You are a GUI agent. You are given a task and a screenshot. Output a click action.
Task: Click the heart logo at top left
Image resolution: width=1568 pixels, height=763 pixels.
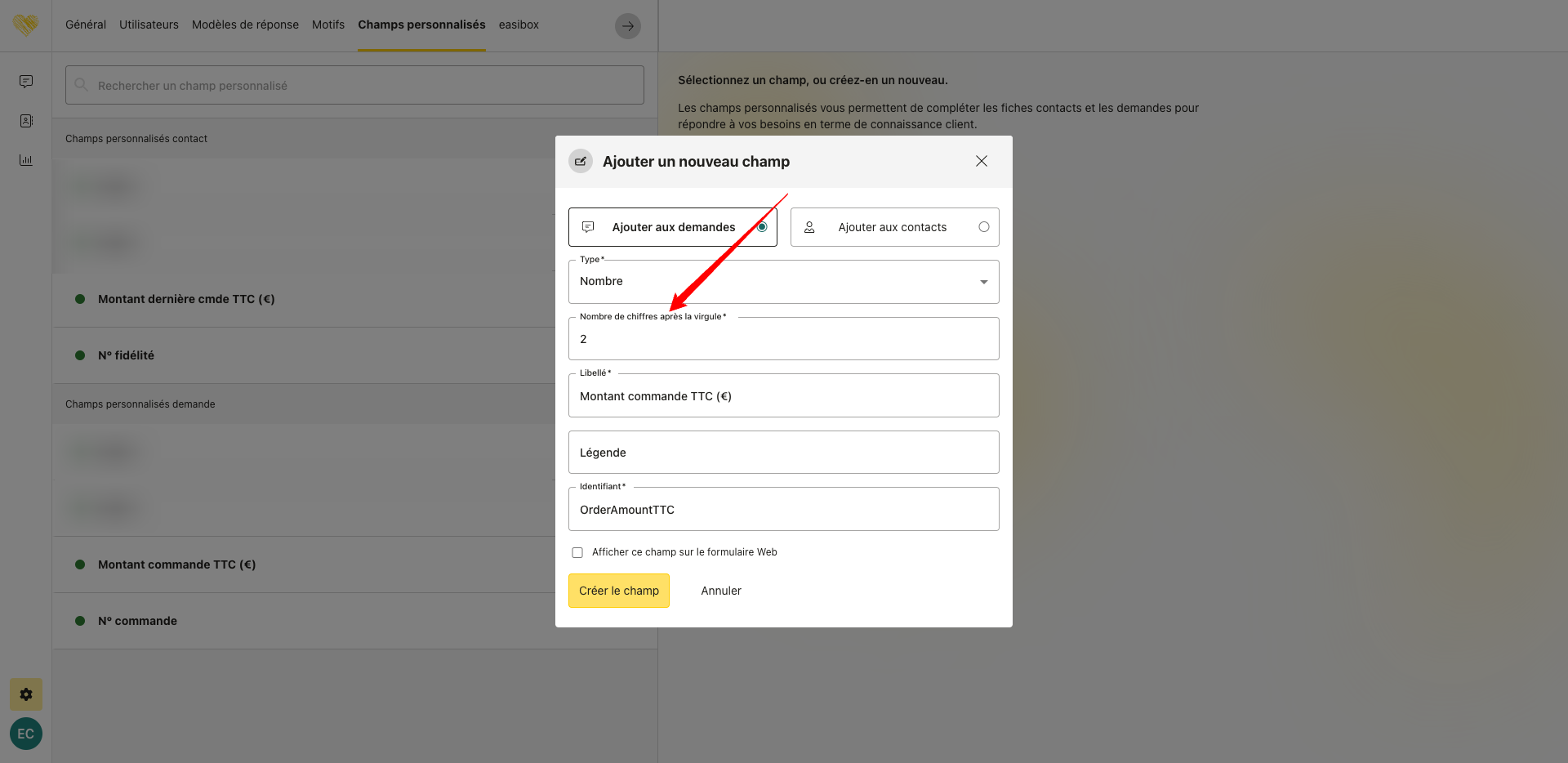tap(26, 25)
